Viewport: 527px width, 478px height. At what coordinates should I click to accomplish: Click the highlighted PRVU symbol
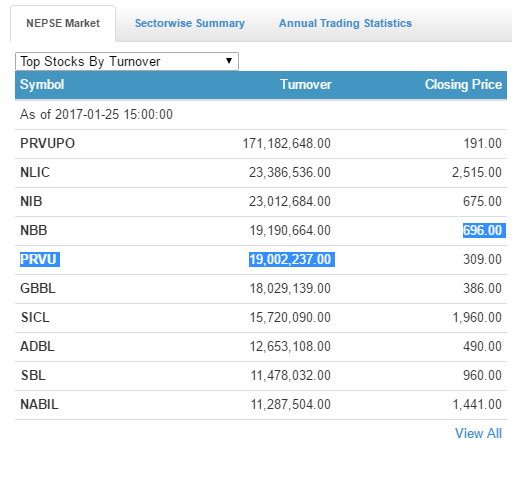click(40, 260)
